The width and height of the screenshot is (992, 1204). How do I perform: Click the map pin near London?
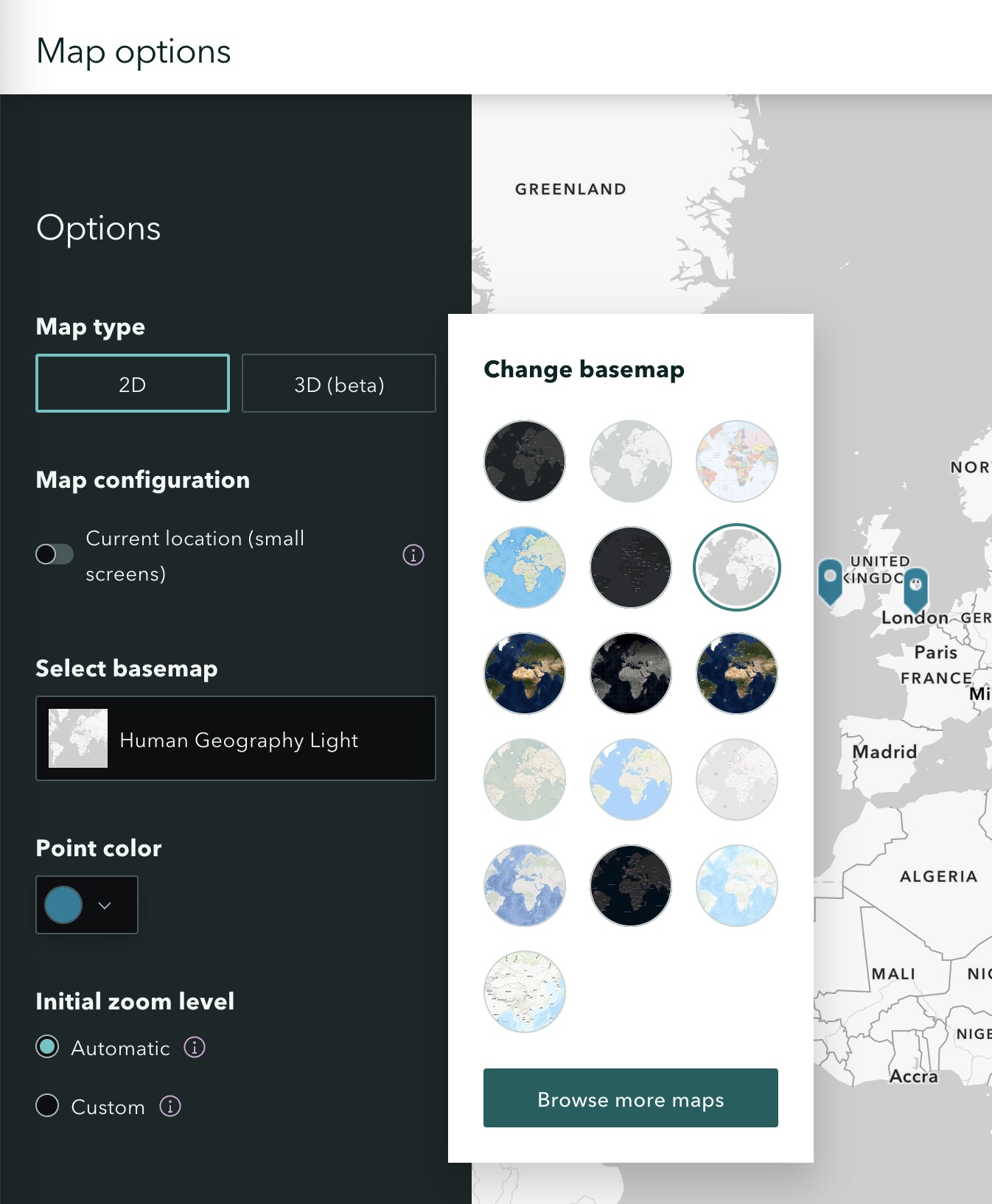915,587
